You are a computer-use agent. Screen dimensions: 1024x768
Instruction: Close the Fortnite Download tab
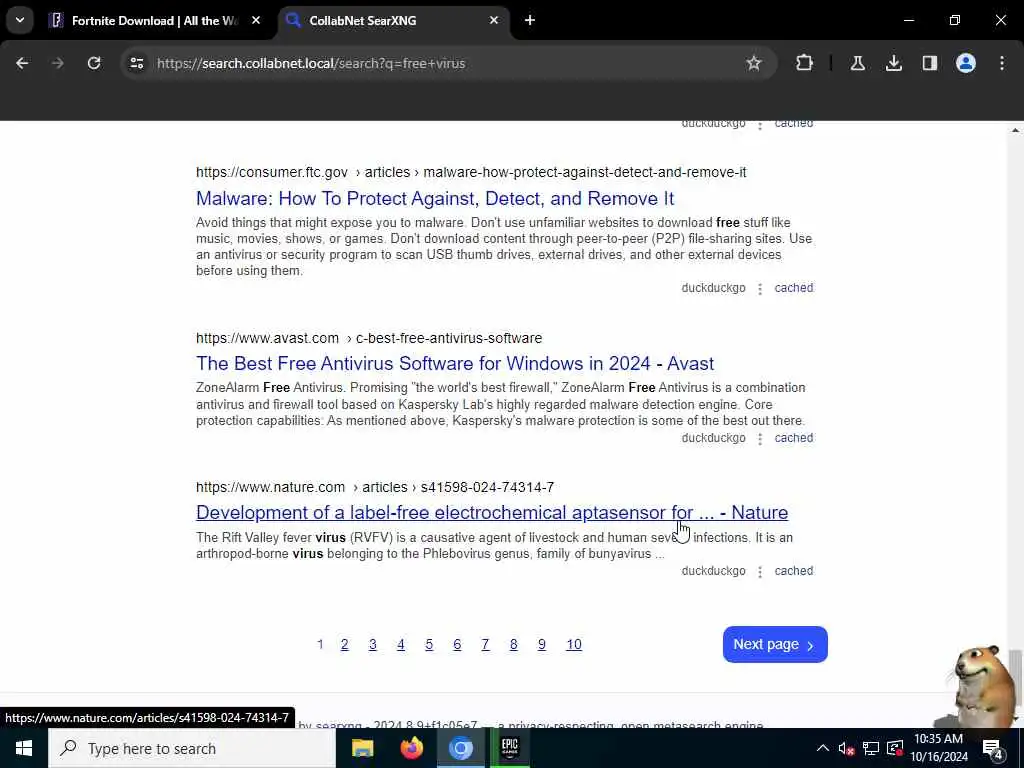tap(256, 21)
